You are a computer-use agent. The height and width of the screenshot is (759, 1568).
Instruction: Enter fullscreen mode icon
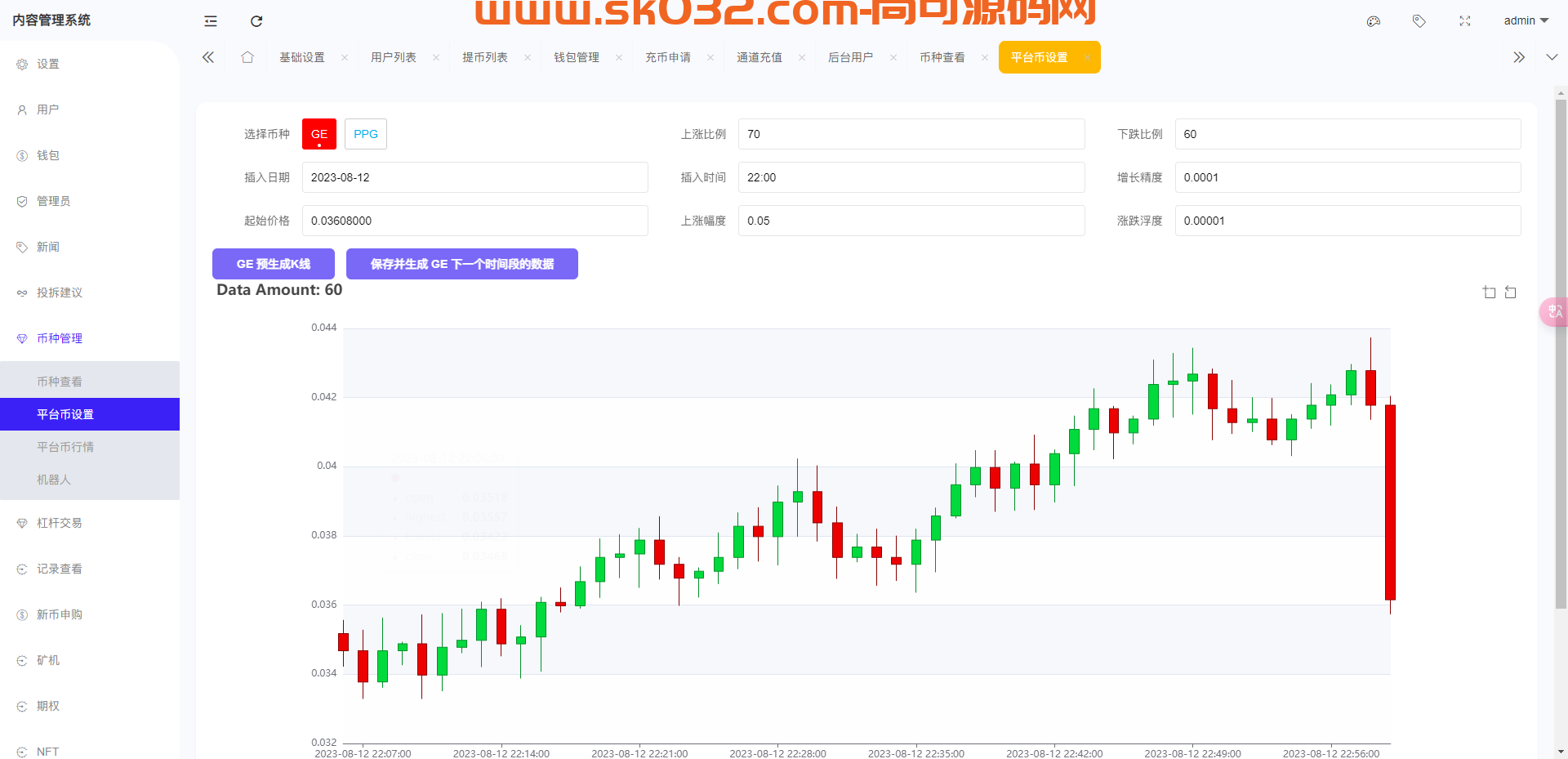click(1465, 21)
